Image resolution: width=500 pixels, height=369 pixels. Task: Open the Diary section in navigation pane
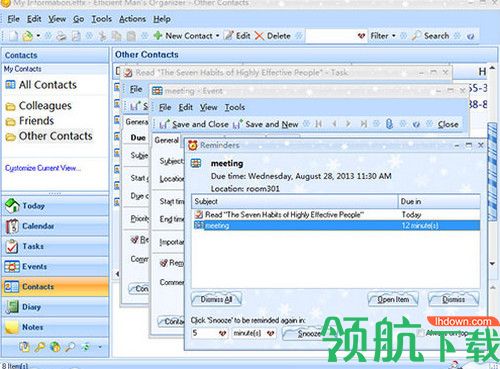[55, 307]
